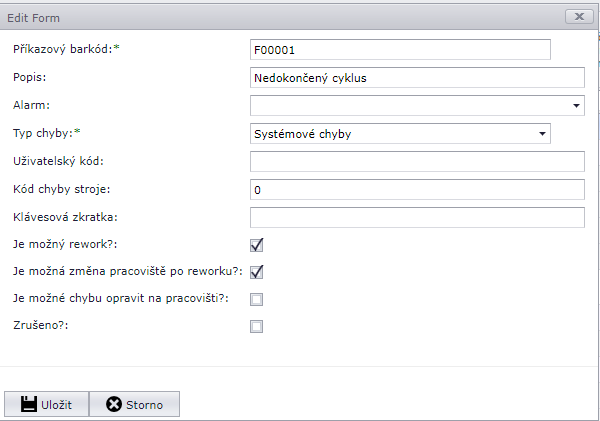Toggle 'Je možná změna pracoviště po reworku?' checkbox
The width and height of the screenshot is (600, 421).
click(257, 271)
